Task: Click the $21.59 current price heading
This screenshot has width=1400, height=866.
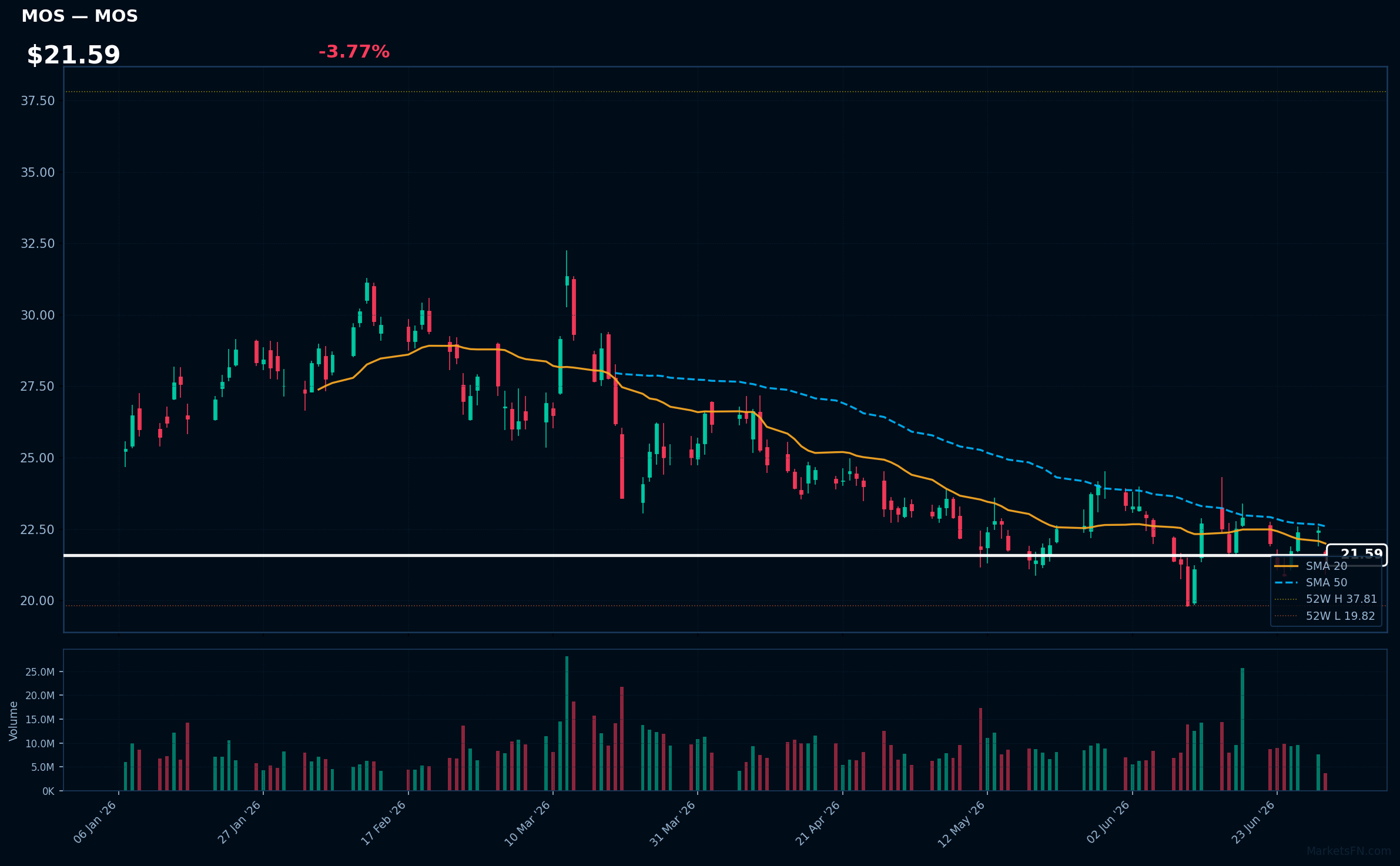Action: point(73,55)
